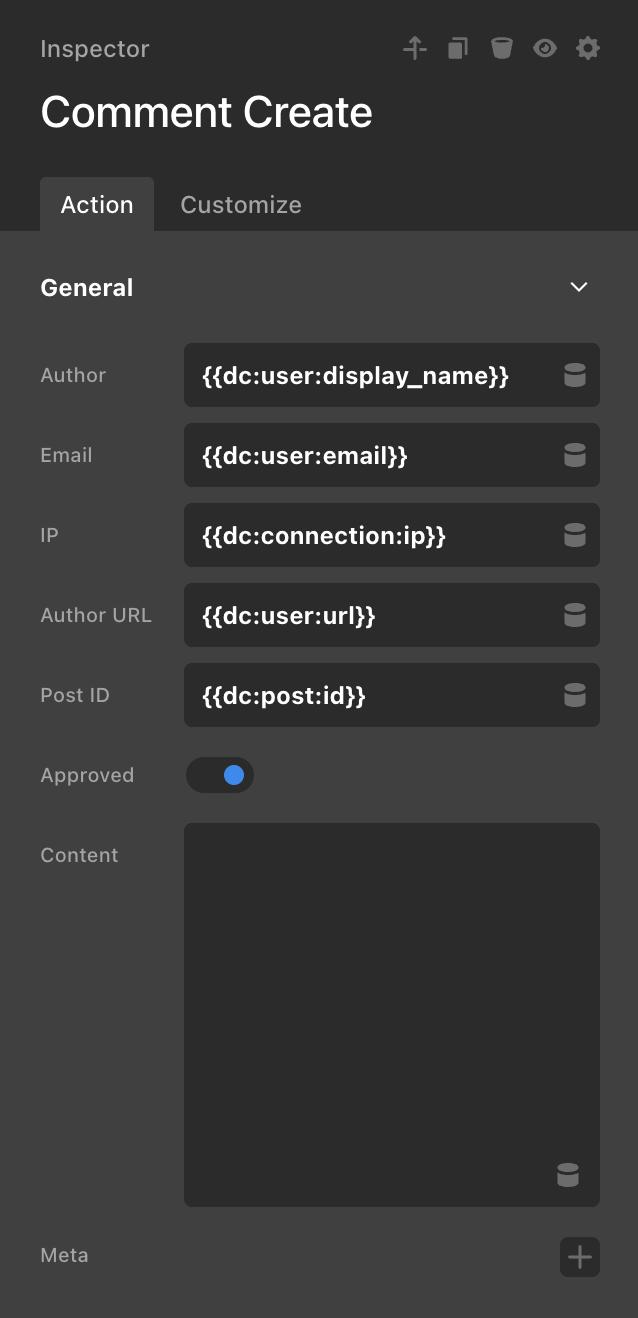Open dynamic content picker for IP field
The height and width of the screenshot is (1318, 638).
click(x=574, y=535)
